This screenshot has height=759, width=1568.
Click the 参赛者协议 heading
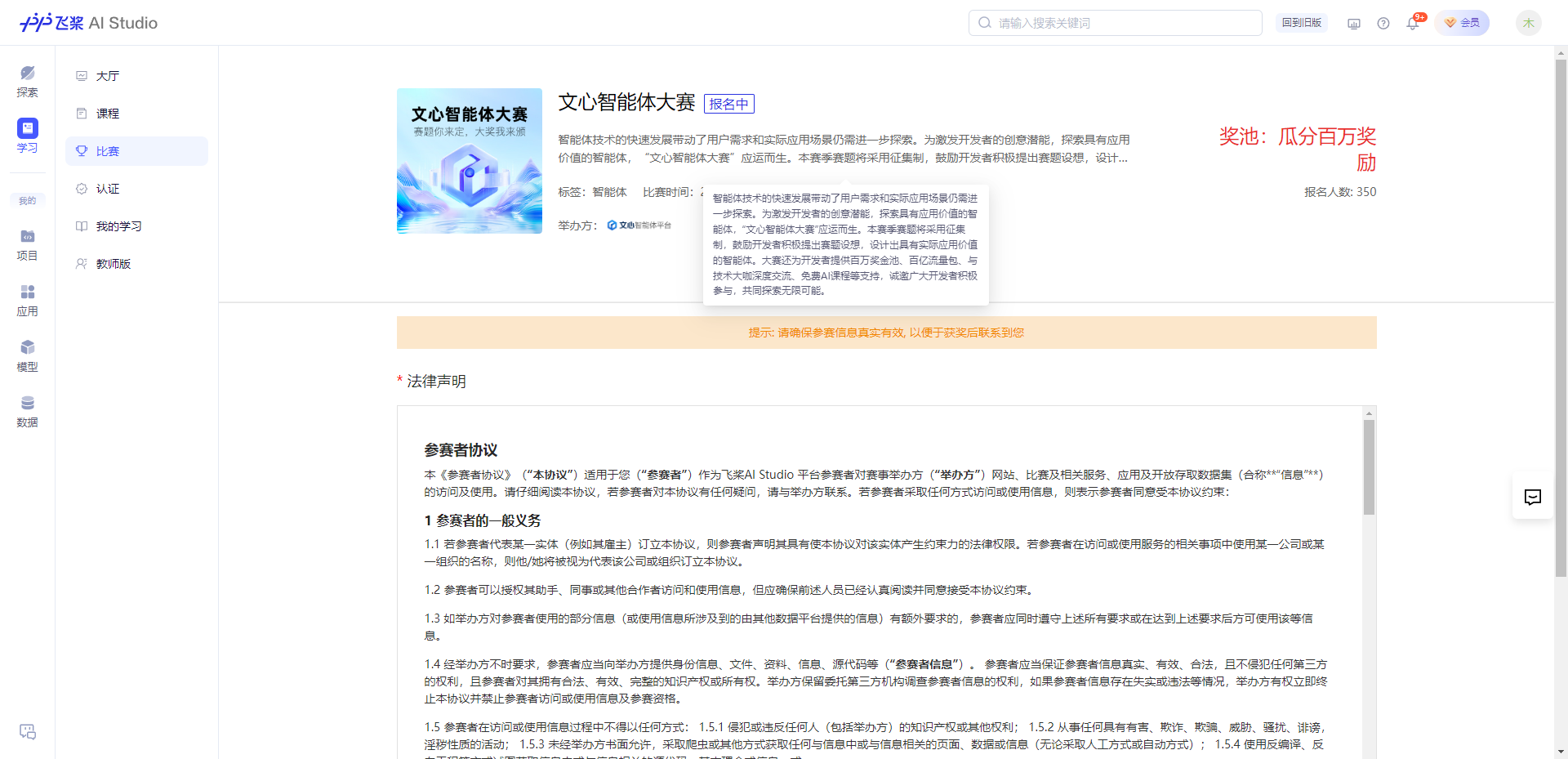coord(461,450)
